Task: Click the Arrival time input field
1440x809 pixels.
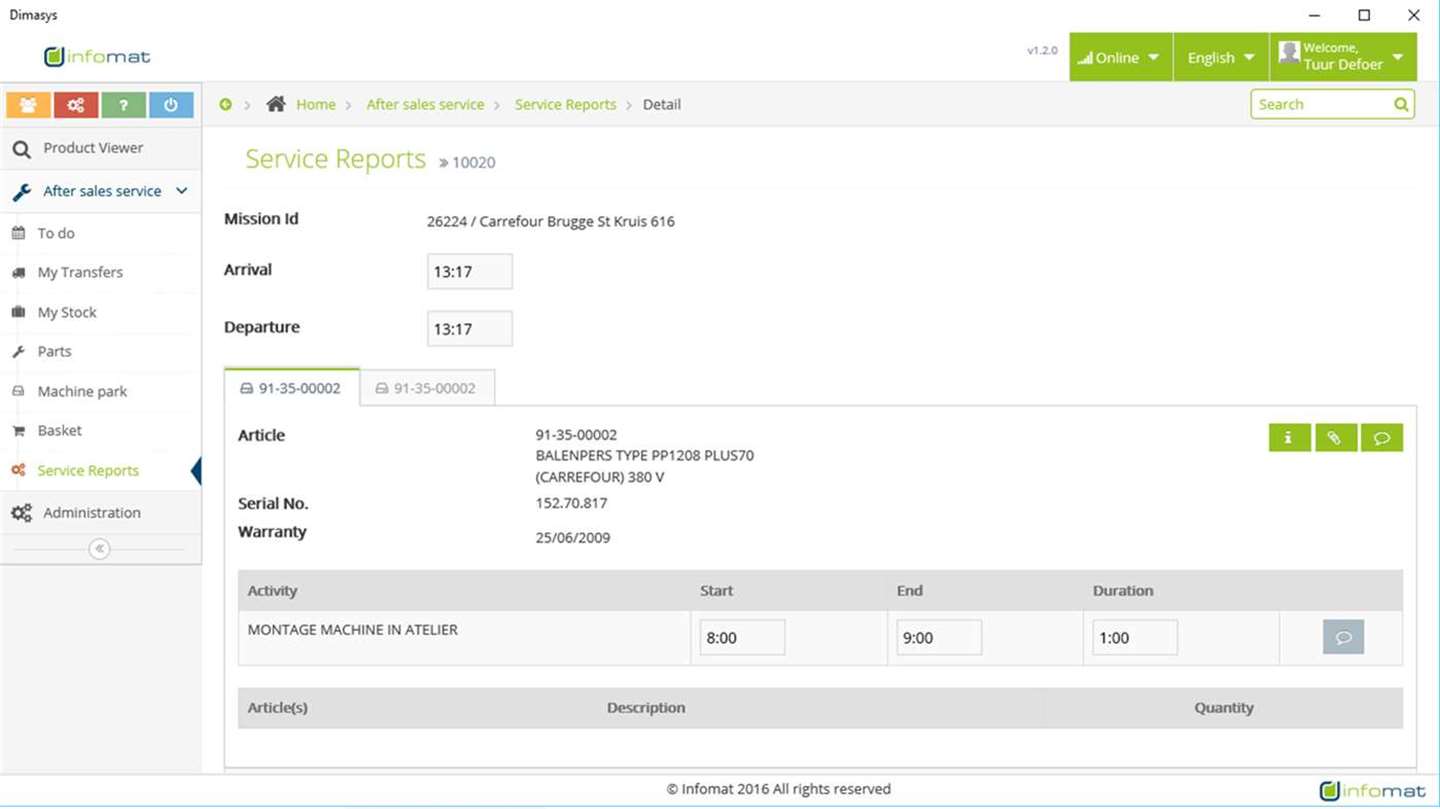Action: (470, 271)
